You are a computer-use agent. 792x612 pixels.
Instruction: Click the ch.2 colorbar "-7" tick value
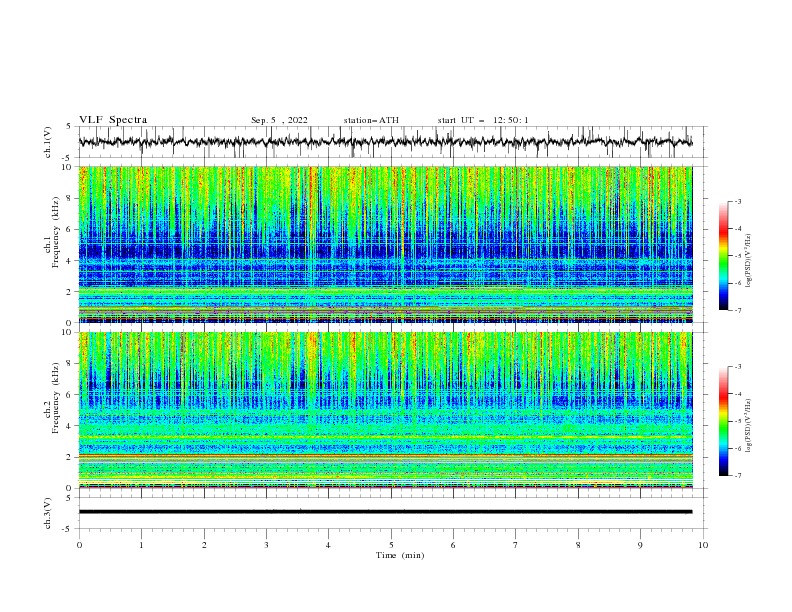[738, 475]
